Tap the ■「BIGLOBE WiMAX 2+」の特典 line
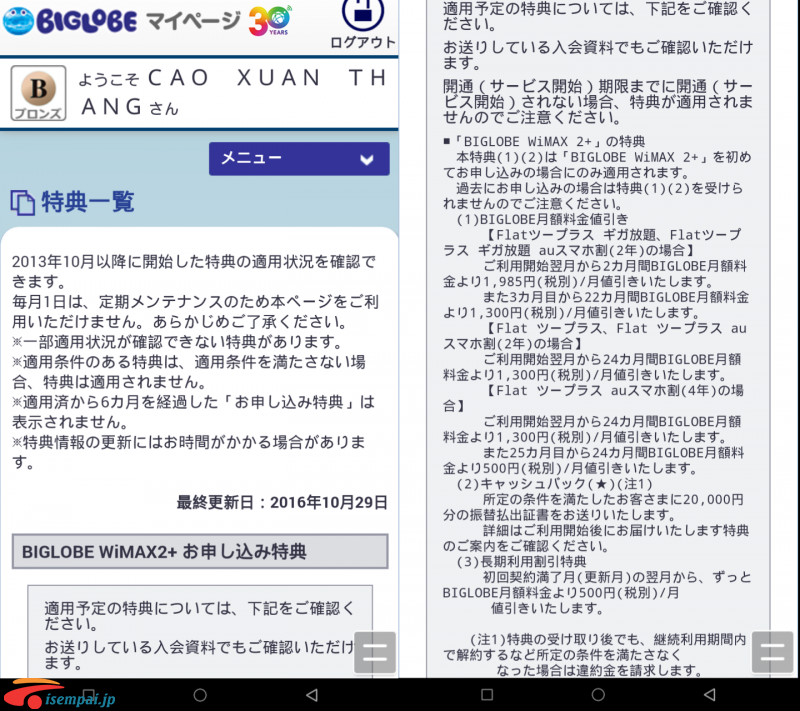The width and height of the screenshot is (800, 711). (x=544, y=141)
